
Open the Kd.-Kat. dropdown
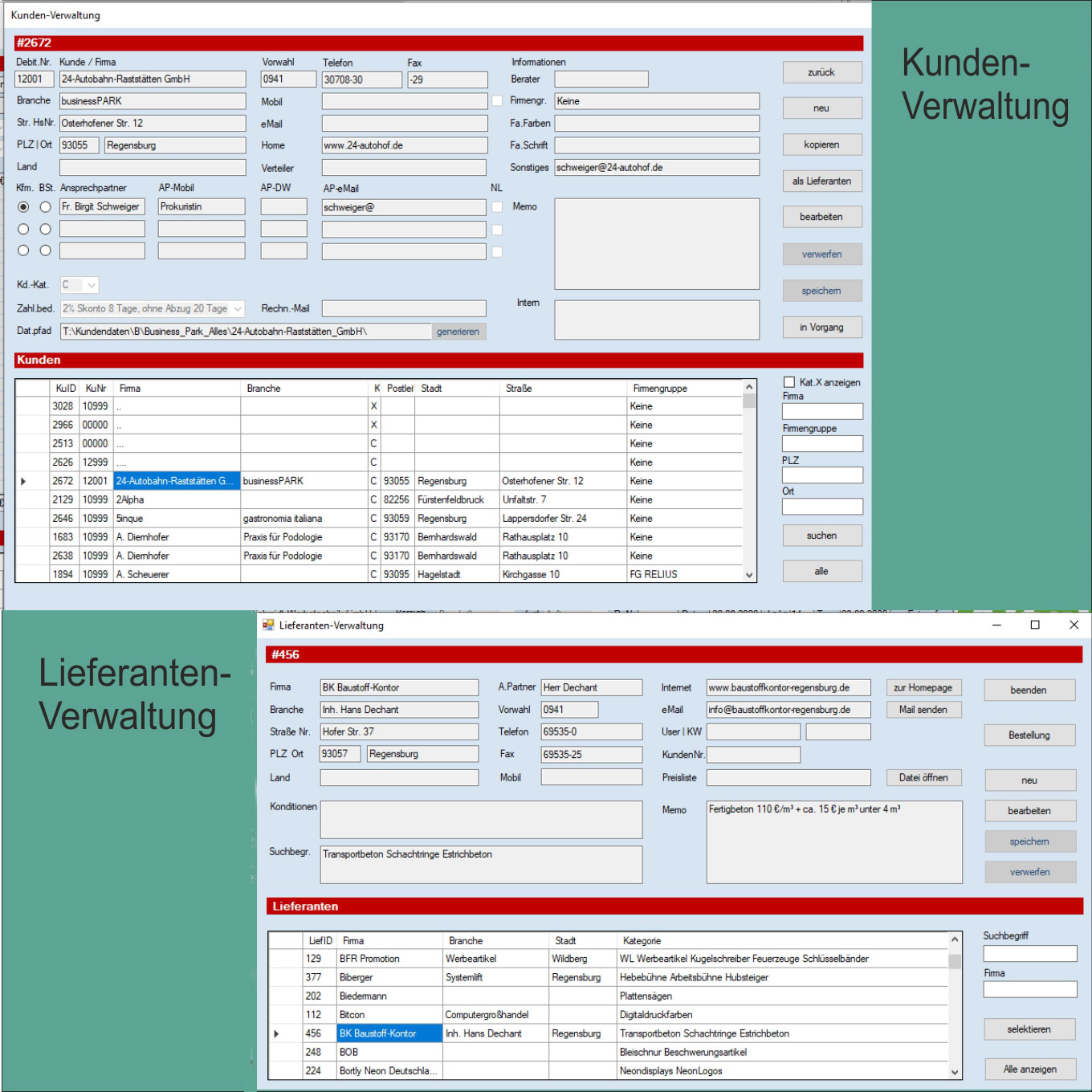[91, 285]
